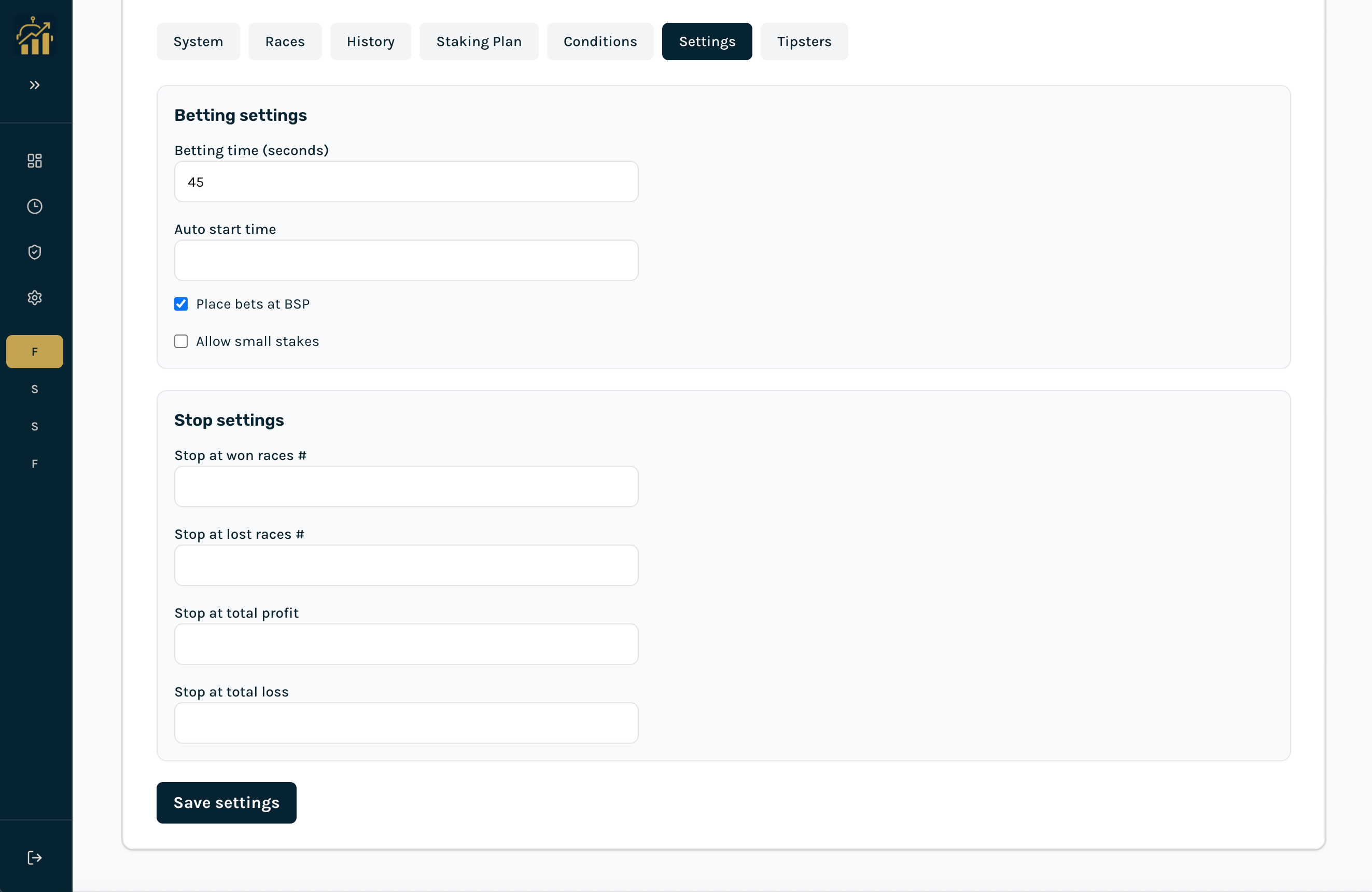Select the Settings tab

(707, 41)
